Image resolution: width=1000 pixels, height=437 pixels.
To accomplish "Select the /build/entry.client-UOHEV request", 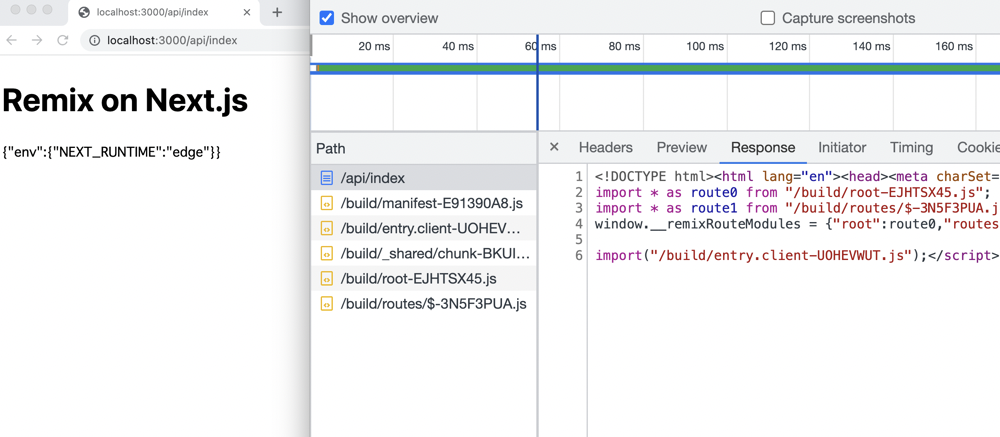I will pos(423,228).
